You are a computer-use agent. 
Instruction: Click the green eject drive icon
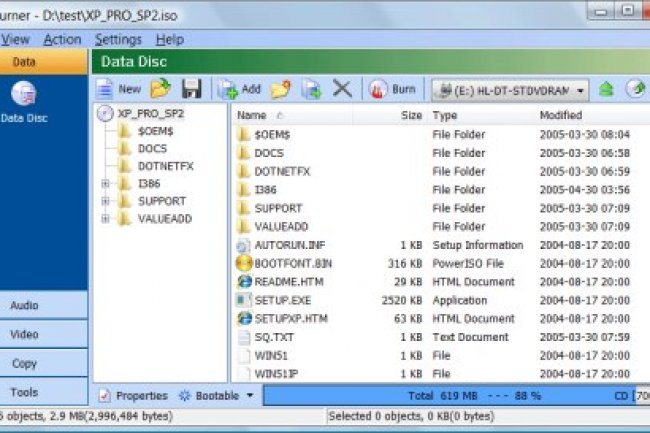tap(606, 89)
